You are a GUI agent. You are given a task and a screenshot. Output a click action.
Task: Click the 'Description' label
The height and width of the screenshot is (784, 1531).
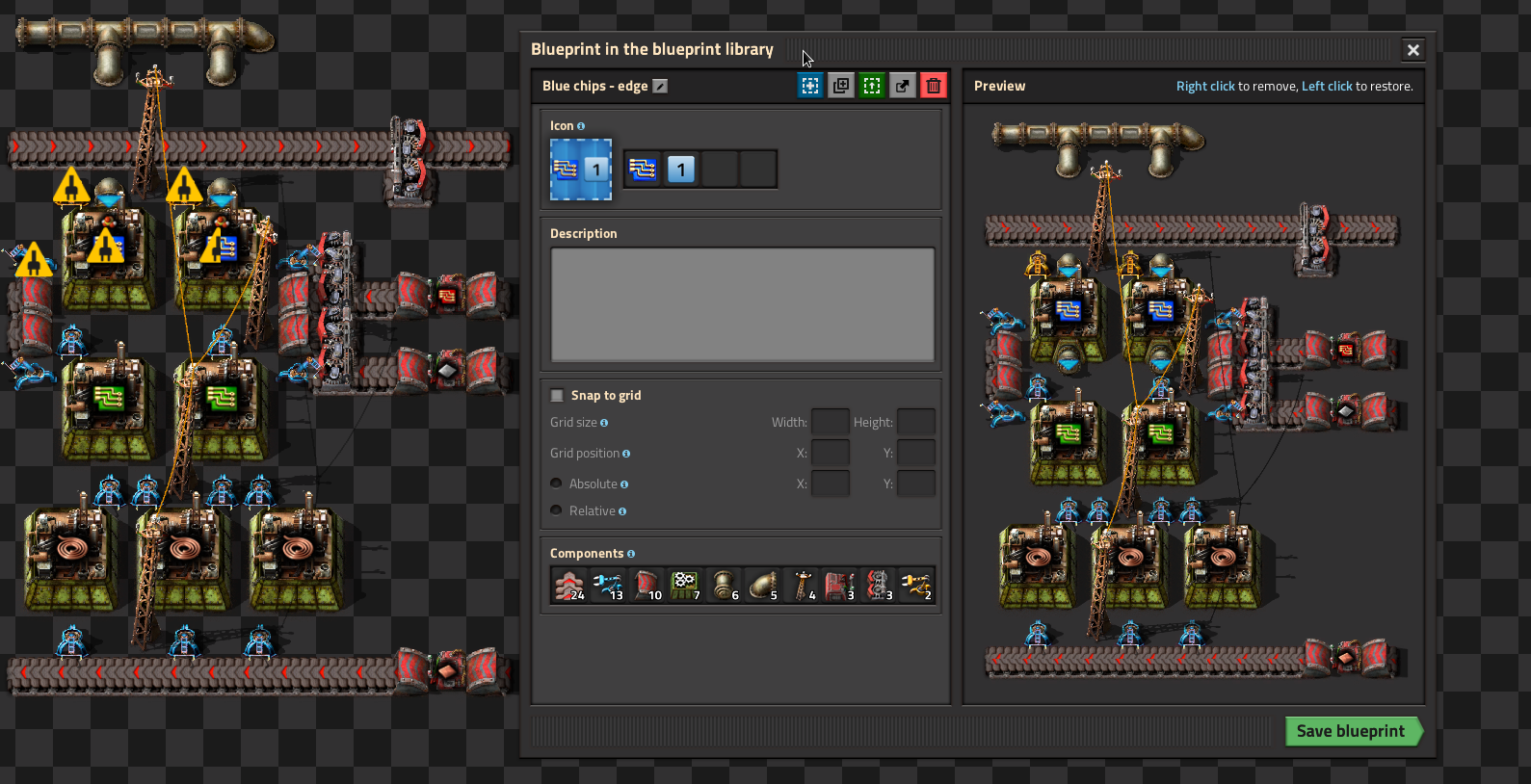[584, 234]
